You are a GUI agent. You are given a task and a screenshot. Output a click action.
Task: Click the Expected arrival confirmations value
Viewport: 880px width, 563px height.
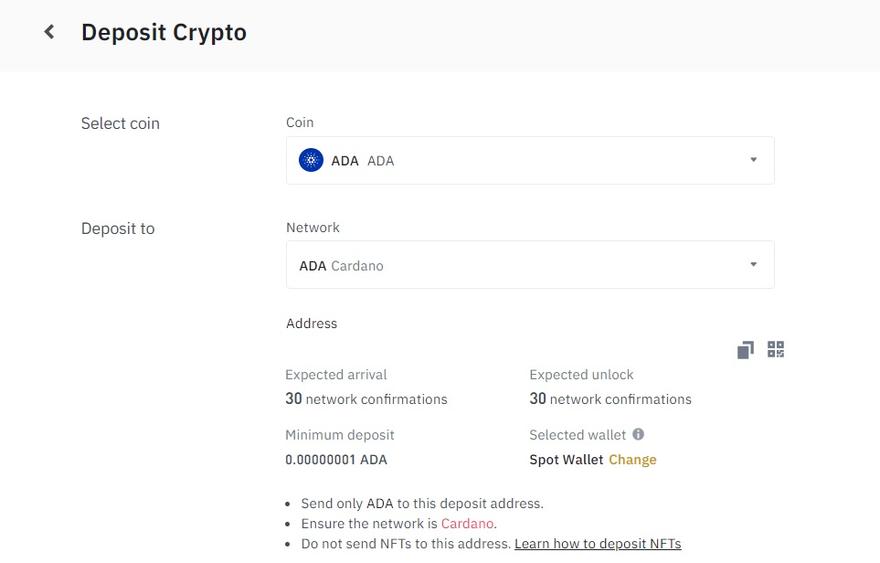366,399
